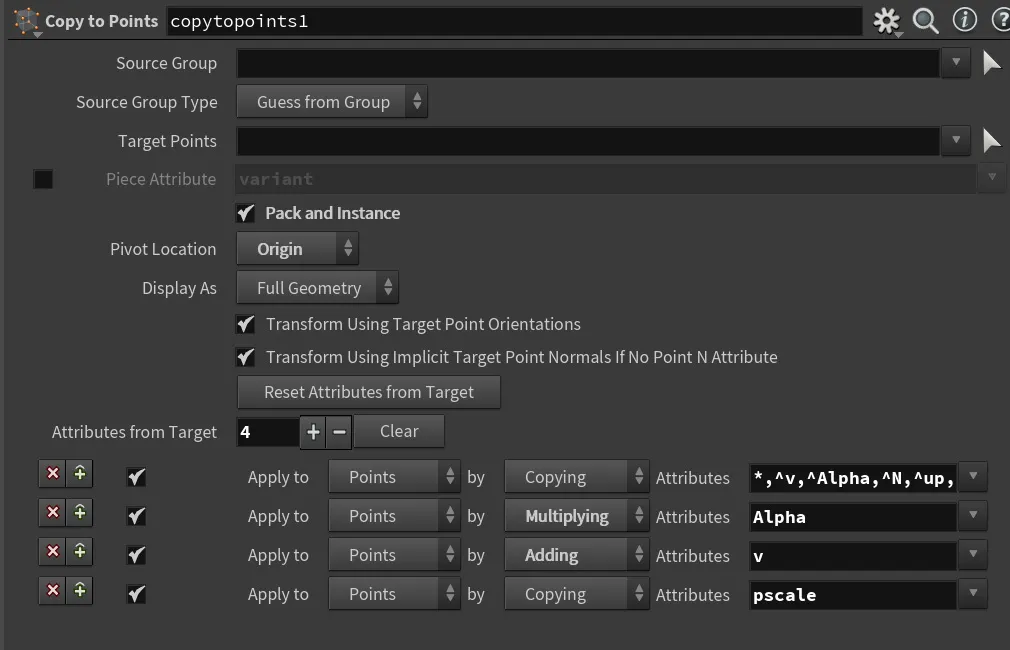Image resolution: width=1010 pixels, height=650 pixels.
Task: Open the gear settings menu
Action: (x=887, y=21)
